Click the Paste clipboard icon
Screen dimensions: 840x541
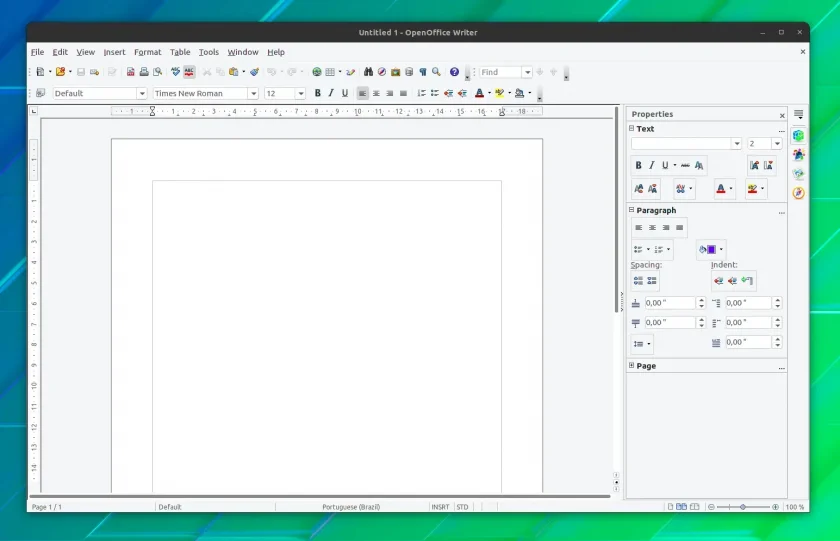point(234,72)
